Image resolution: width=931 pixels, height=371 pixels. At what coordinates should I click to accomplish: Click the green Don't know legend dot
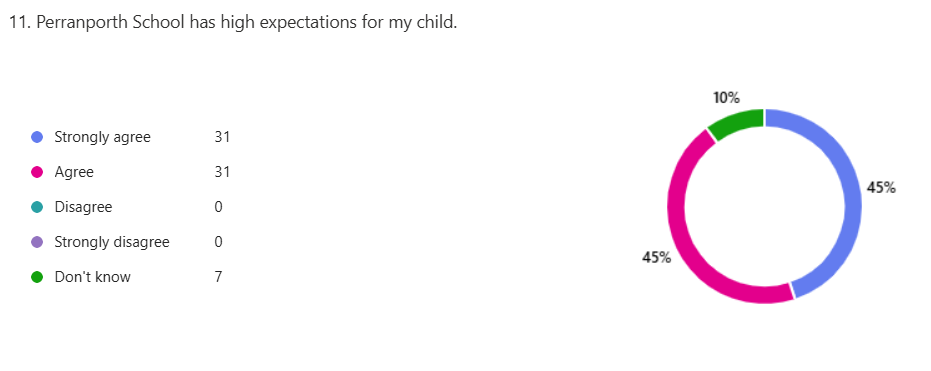pos(37,277)
